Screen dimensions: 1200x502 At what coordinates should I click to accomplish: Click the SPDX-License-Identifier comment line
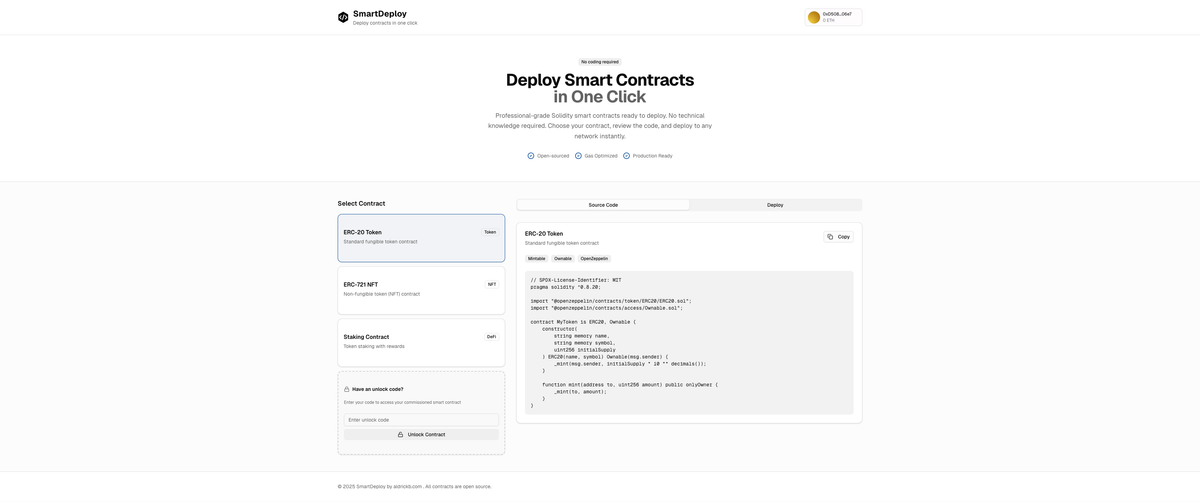click(x=576, y=280)
